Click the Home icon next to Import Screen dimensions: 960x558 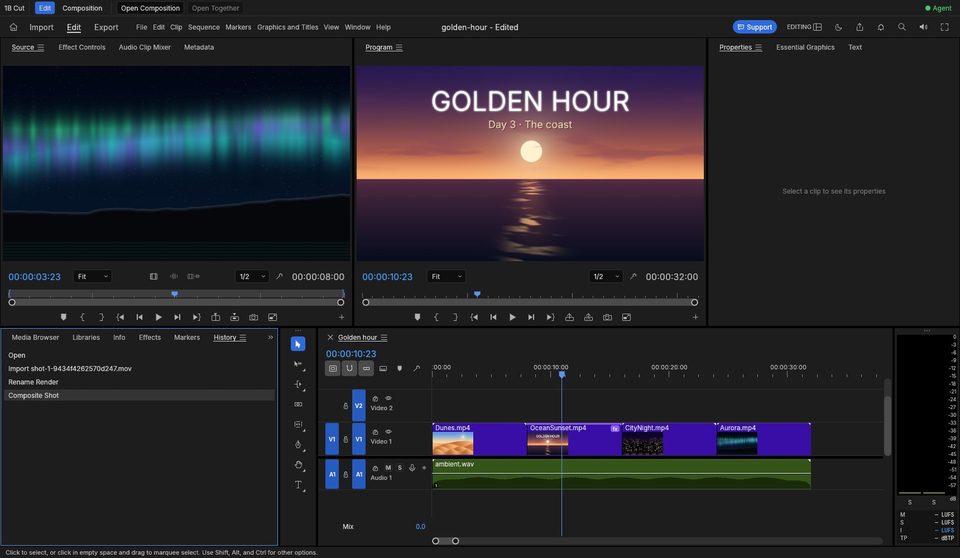coord(13,27)
